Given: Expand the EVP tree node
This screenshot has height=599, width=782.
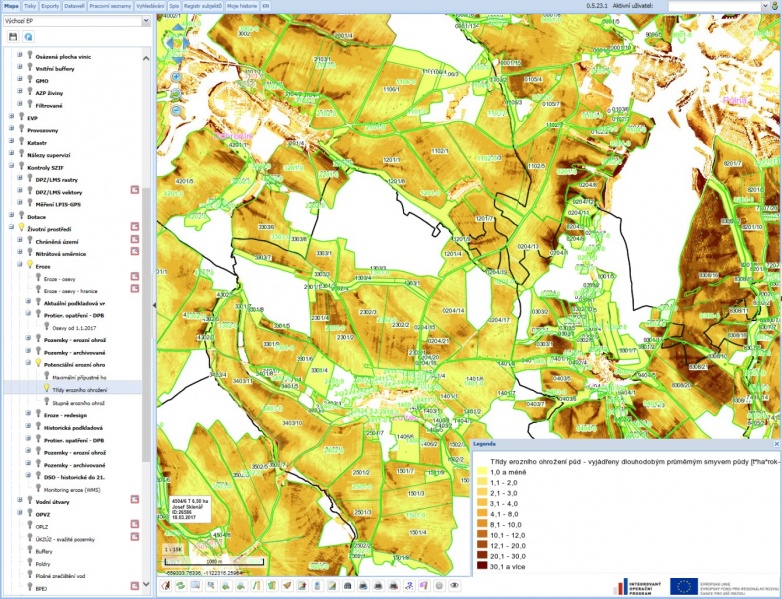Looking at the screenshot, I should click(10, 118).
